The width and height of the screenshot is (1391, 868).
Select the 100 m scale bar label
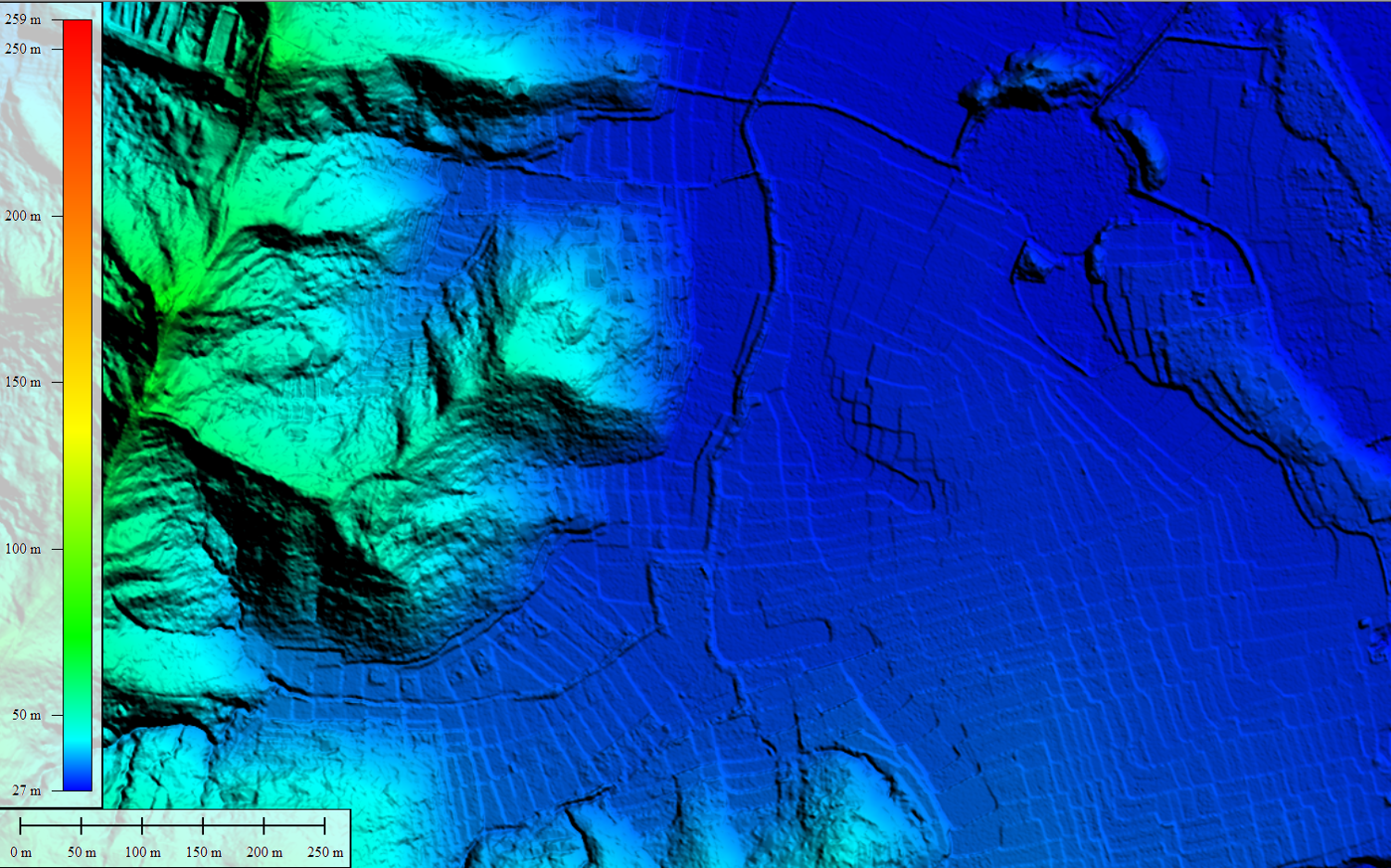[x=143, y=852]
